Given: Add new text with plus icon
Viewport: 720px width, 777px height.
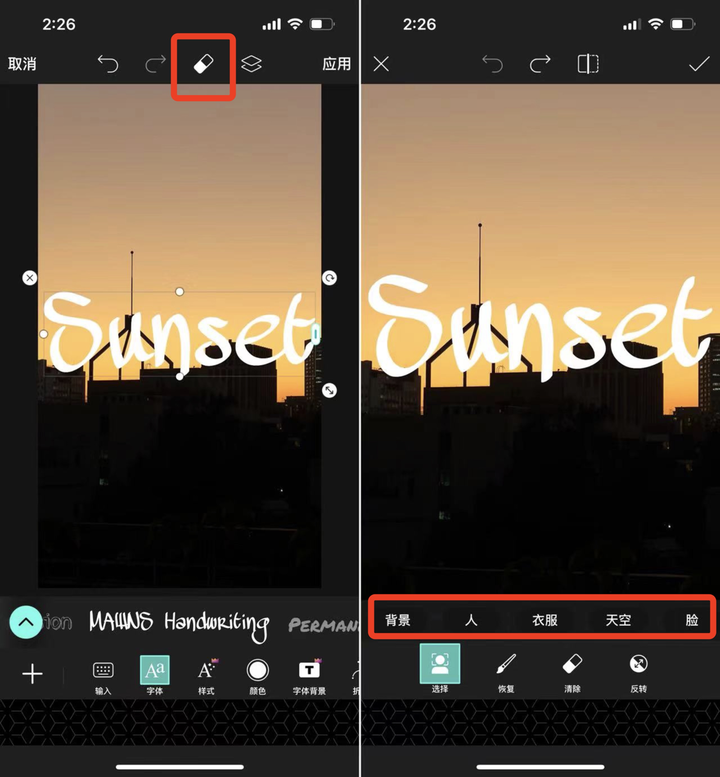Looking at the screenshot, I should (x=33, y=674).
